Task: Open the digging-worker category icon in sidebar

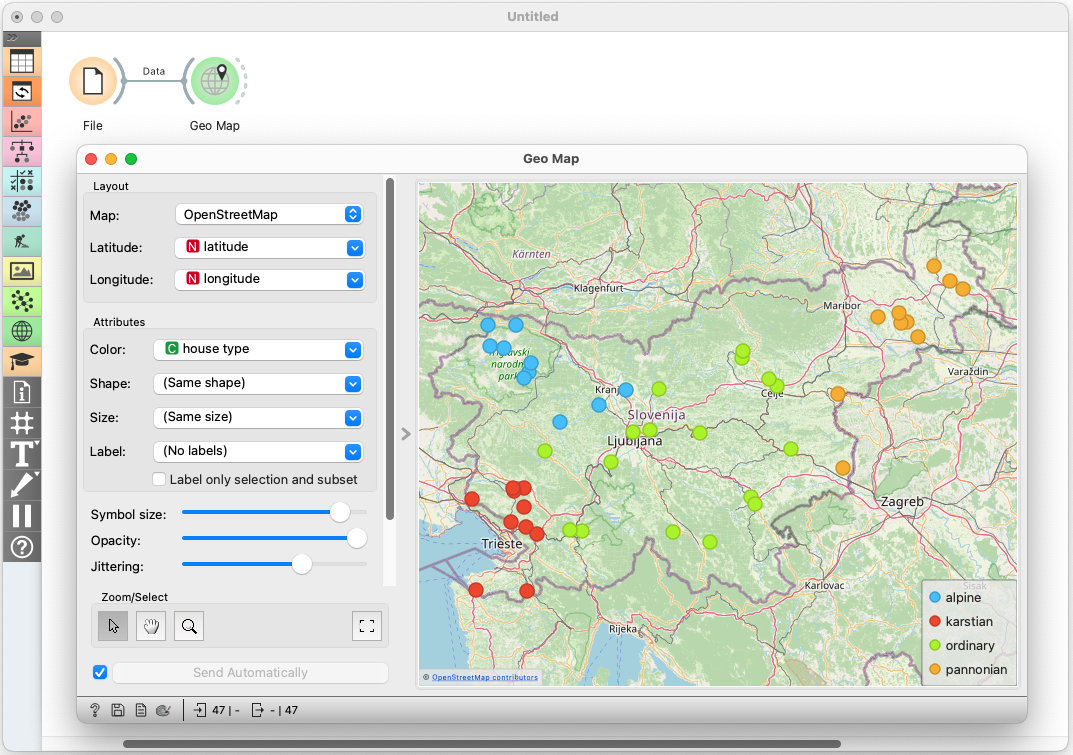Action: pos(22,241)
